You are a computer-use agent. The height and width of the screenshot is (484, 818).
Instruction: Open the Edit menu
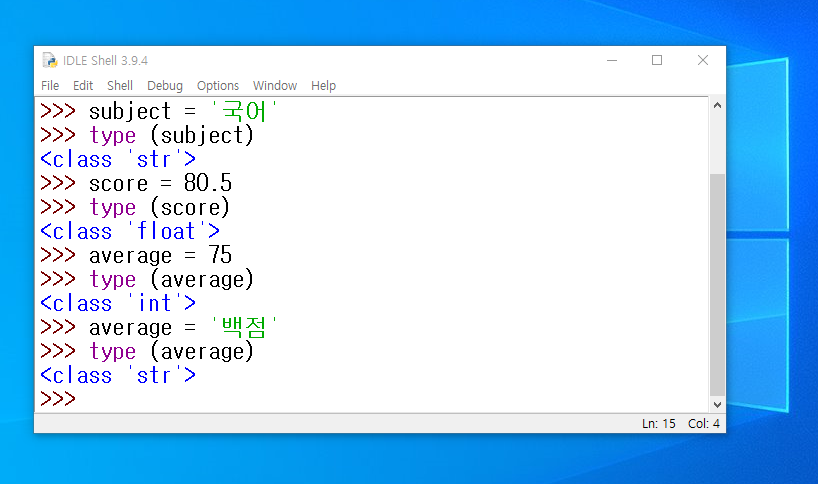[82, 86]
